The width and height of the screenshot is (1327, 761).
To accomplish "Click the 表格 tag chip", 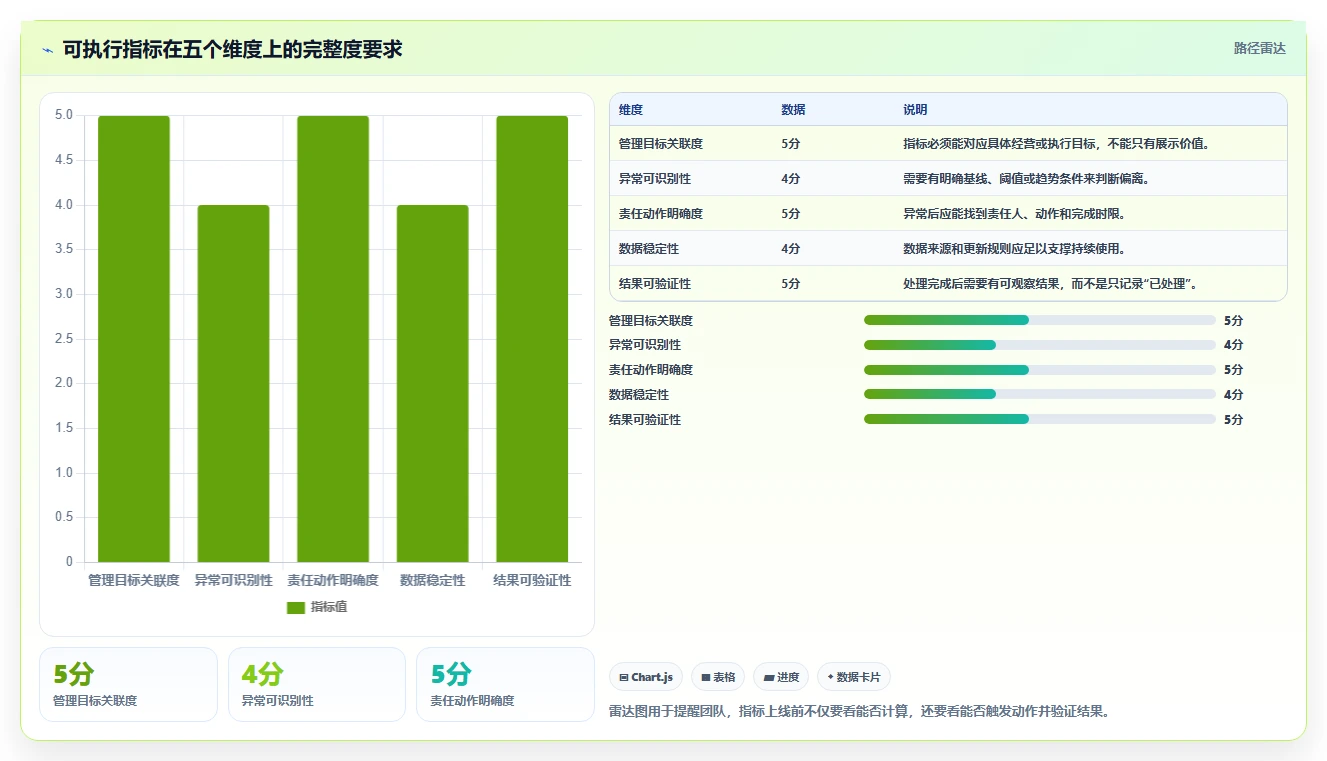I will tap(718, 677).
